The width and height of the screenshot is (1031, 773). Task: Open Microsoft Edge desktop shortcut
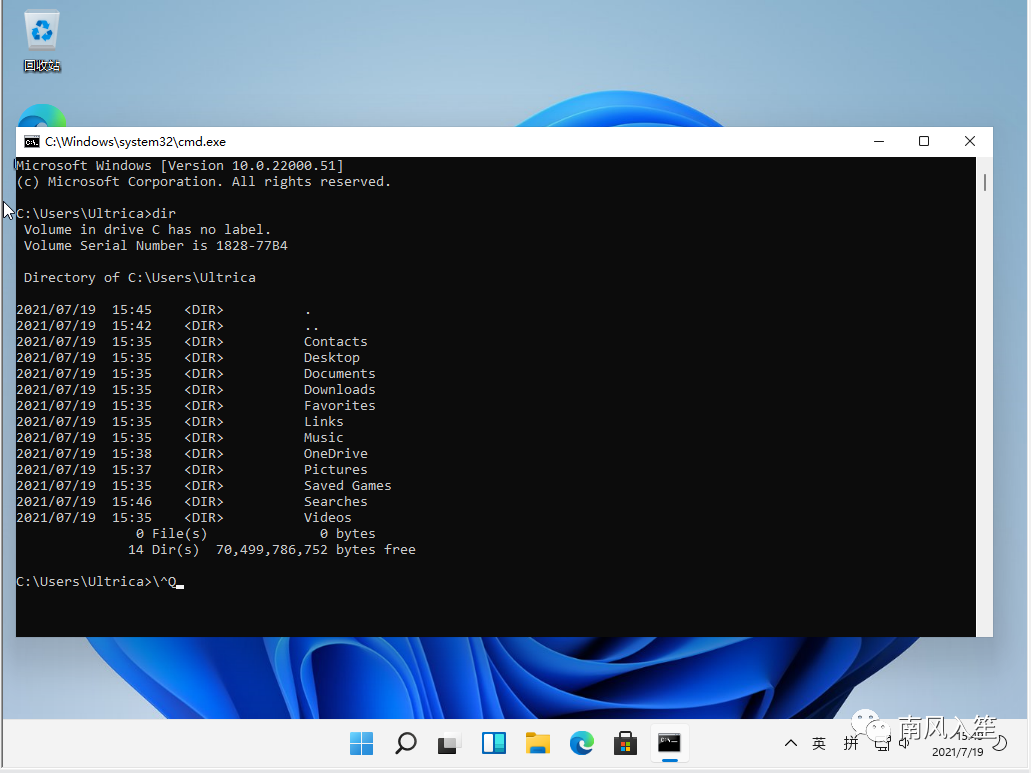coord(42,116)
